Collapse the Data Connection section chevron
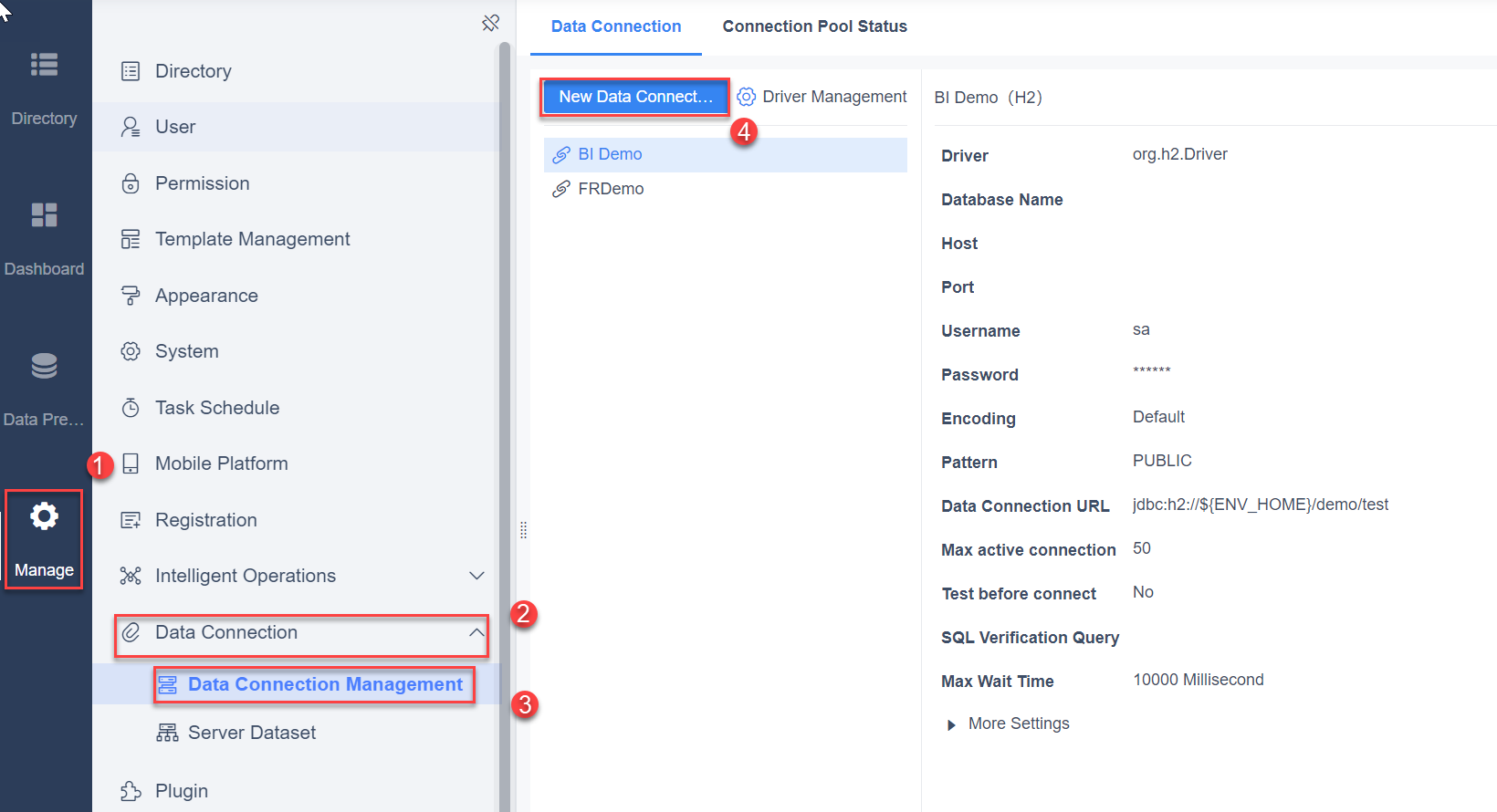This screenshot has width=1497, height=812. 476,632
